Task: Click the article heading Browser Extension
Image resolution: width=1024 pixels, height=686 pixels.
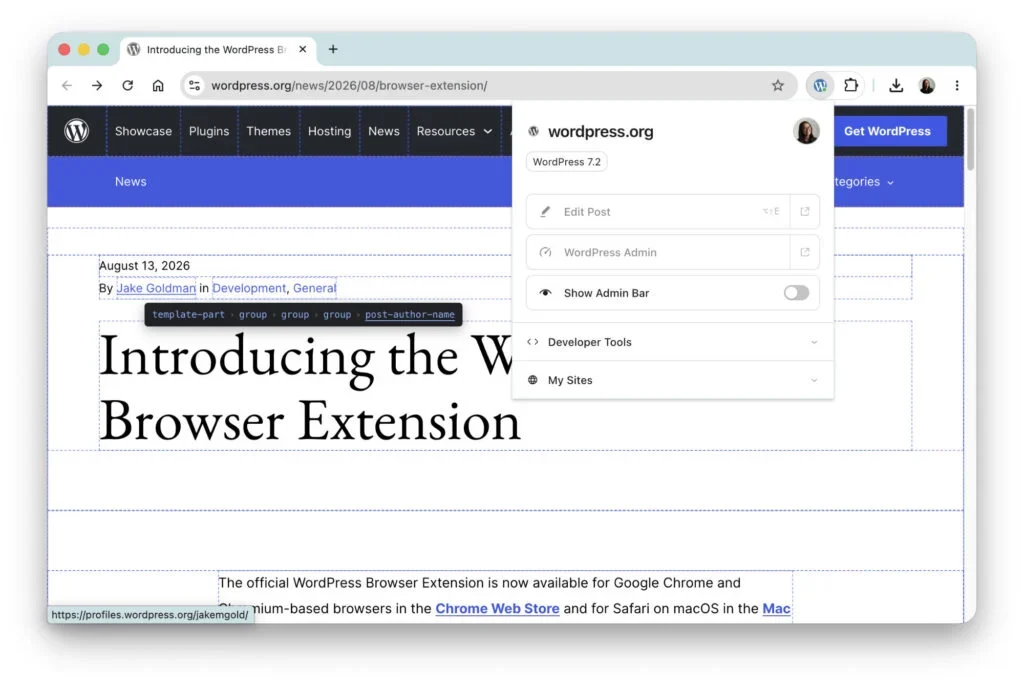Action: tap(310, 421)
